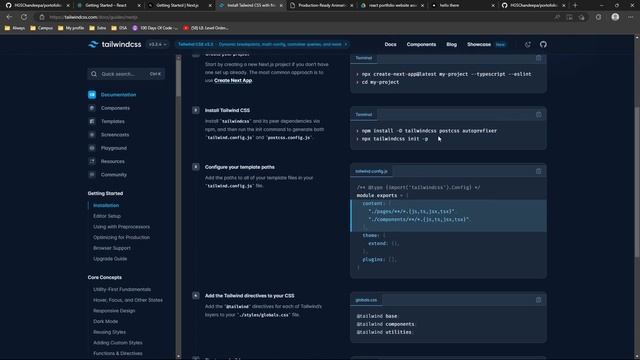
Task: Switch to the Production-Ready Animation tab
Action: pyautogui.click(x=322, y=5)
